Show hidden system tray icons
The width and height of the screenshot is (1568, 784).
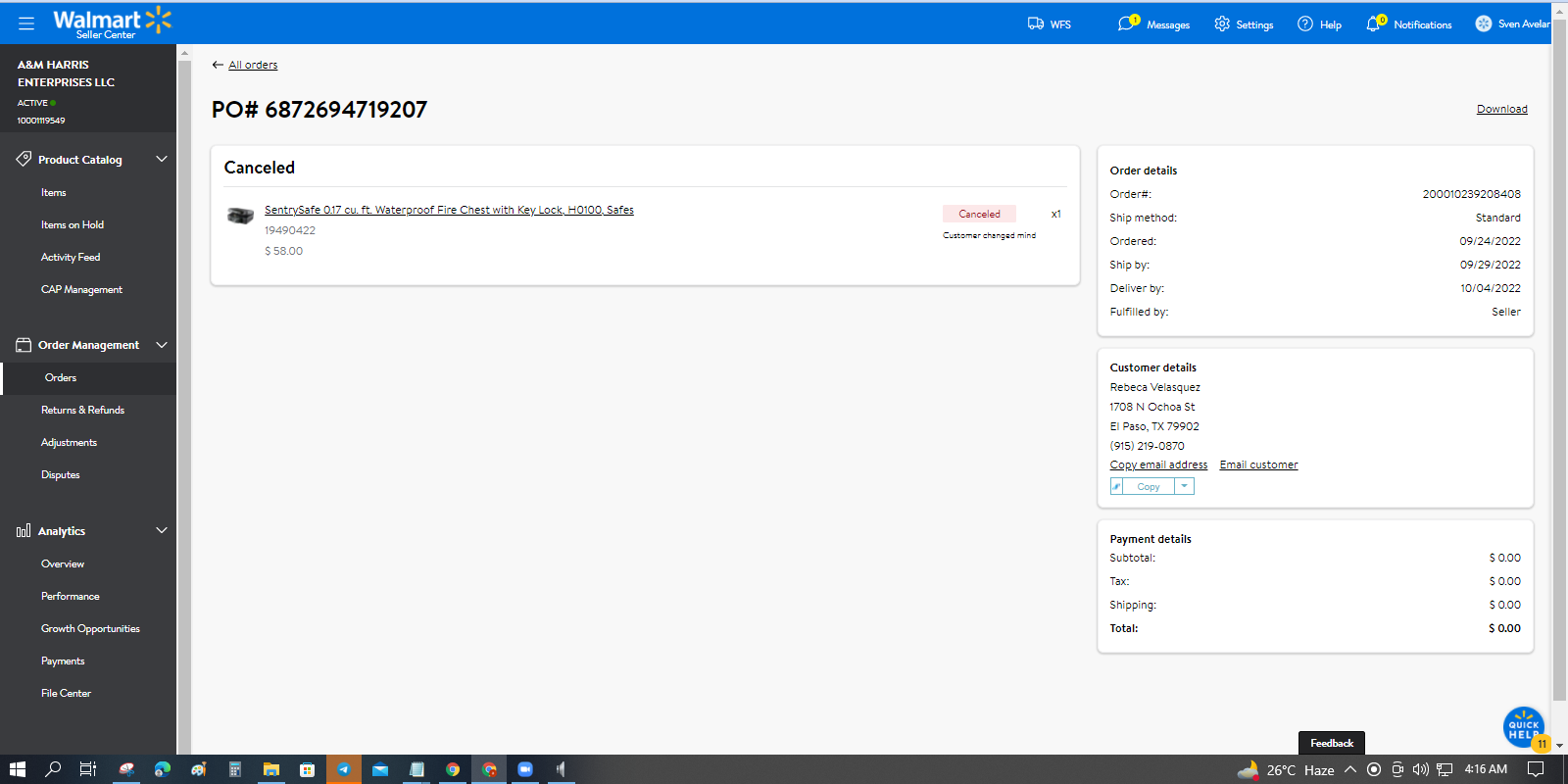pos(1350,769)
